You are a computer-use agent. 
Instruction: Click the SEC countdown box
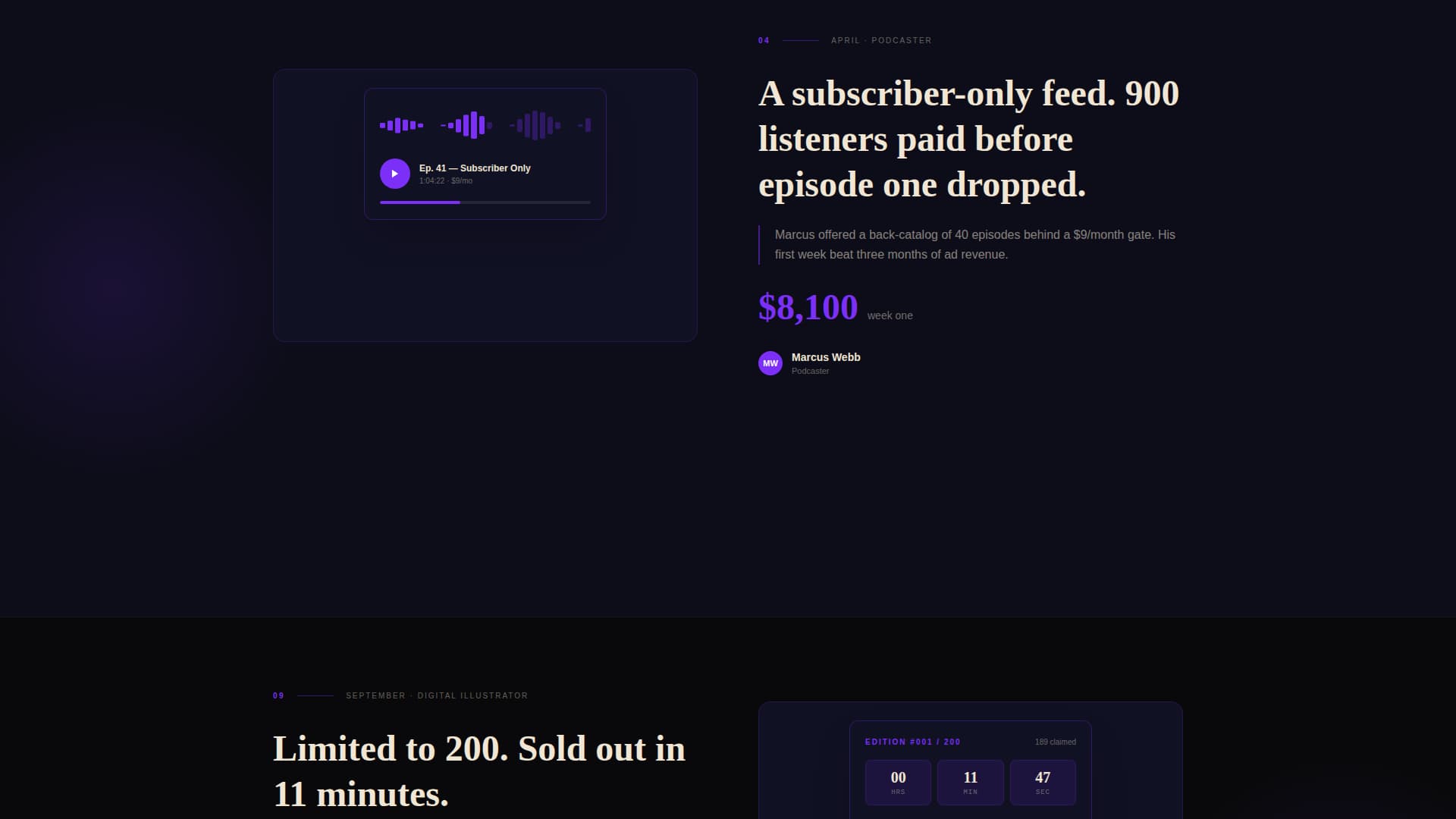(x=1043, y=782)
